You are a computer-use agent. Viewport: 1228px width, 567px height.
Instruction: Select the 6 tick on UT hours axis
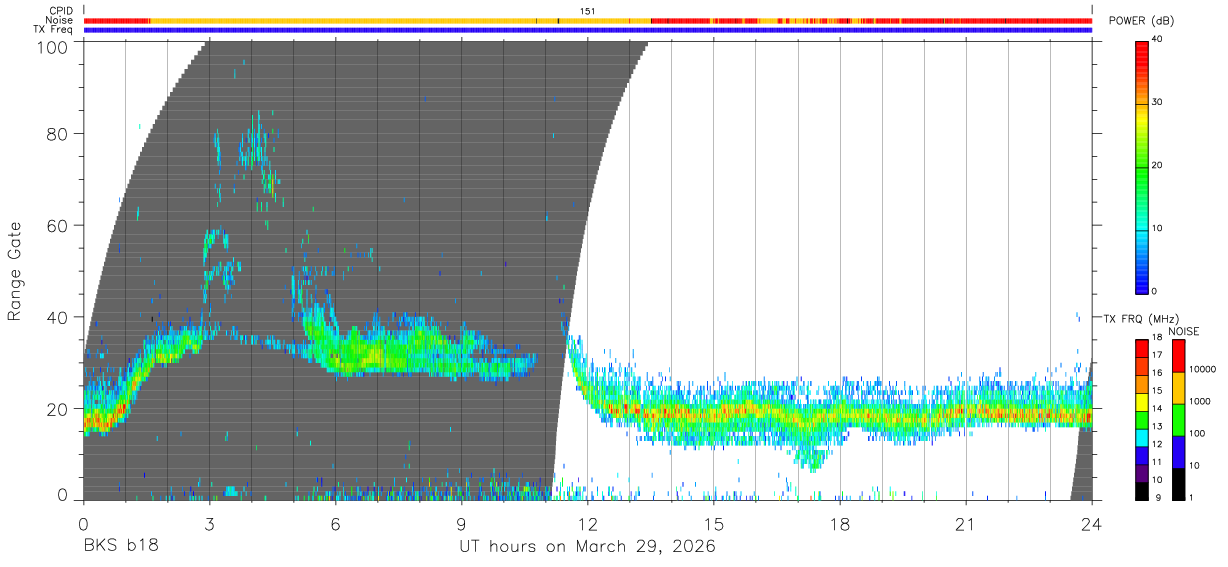[336, 524]
